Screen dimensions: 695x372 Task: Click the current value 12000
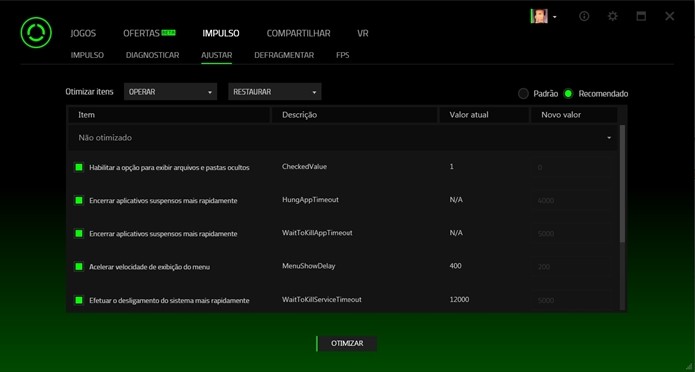459,300
